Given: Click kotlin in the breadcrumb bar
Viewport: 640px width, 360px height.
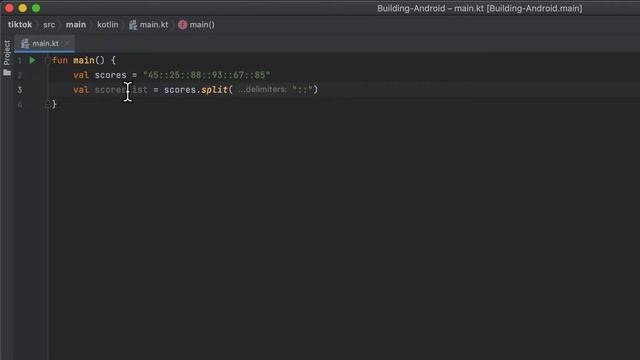Looking at the screenshot, I should point(108,24).
